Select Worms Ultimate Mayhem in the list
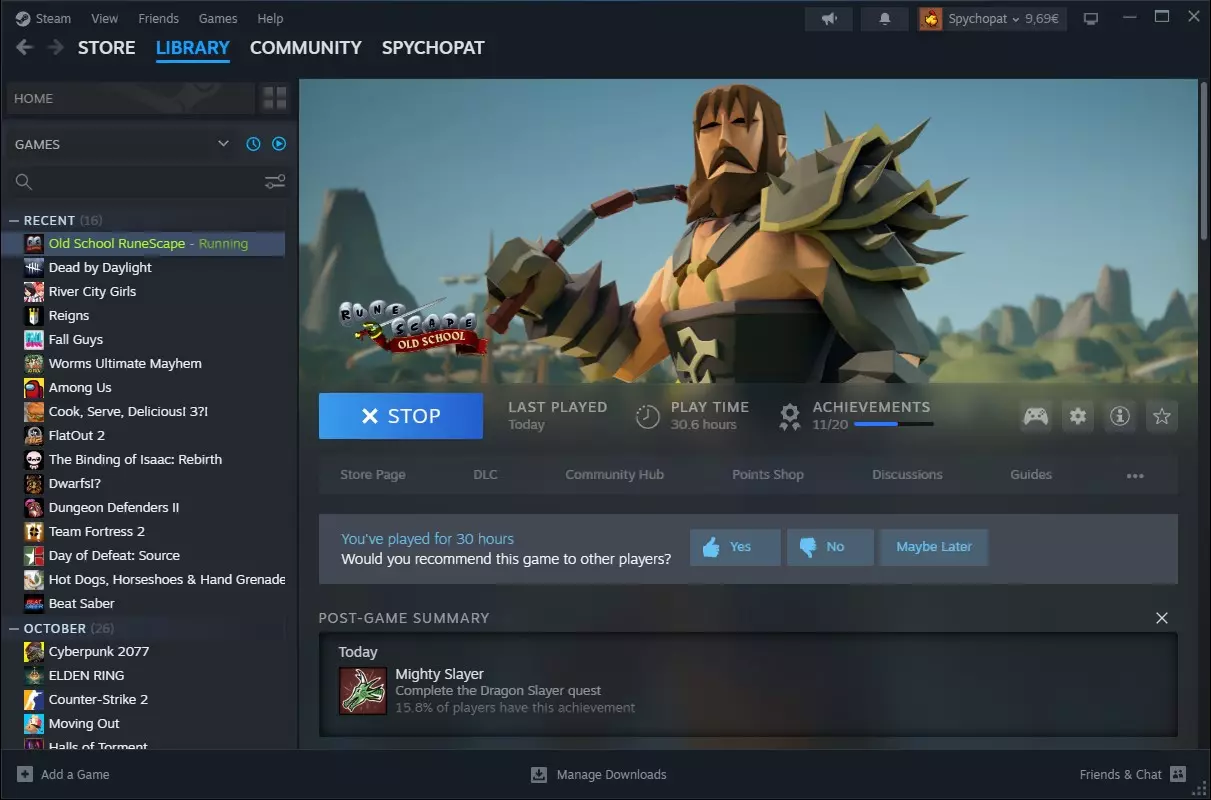Screen dimensions: 1211x800 click(x=144, y=364)
